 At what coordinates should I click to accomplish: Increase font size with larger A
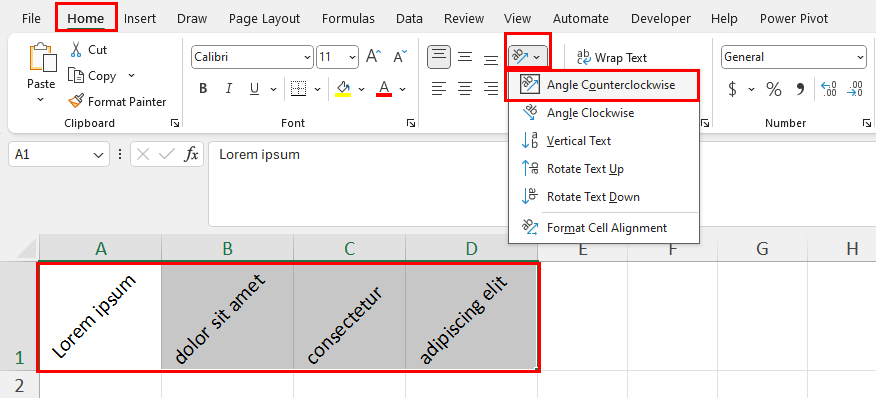(373, 56)
